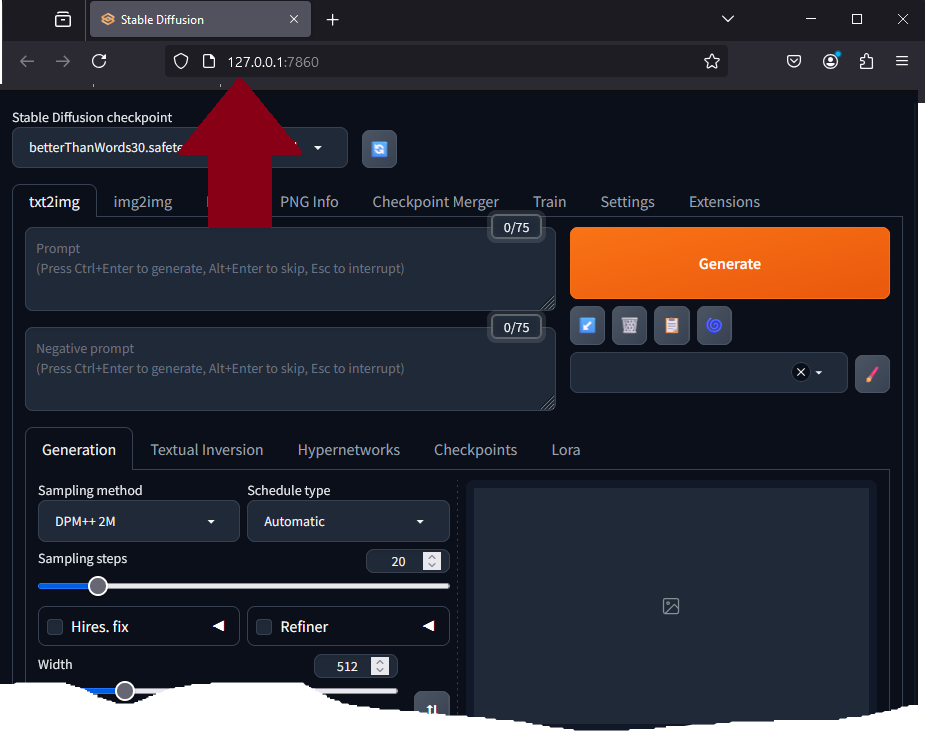The image size is (925, 731).
Task: Reload the page in the browser toolbar
Action: (99, 61)
